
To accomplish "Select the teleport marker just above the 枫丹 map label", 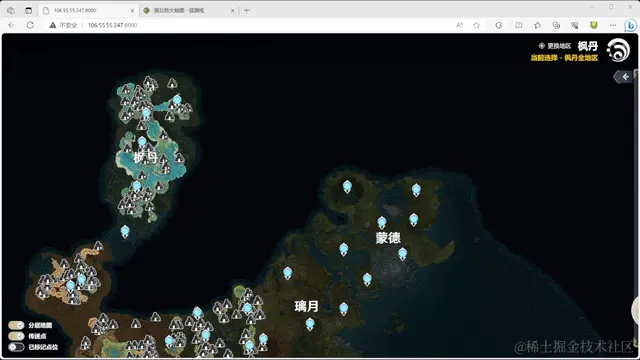I will tap(142, 142).
